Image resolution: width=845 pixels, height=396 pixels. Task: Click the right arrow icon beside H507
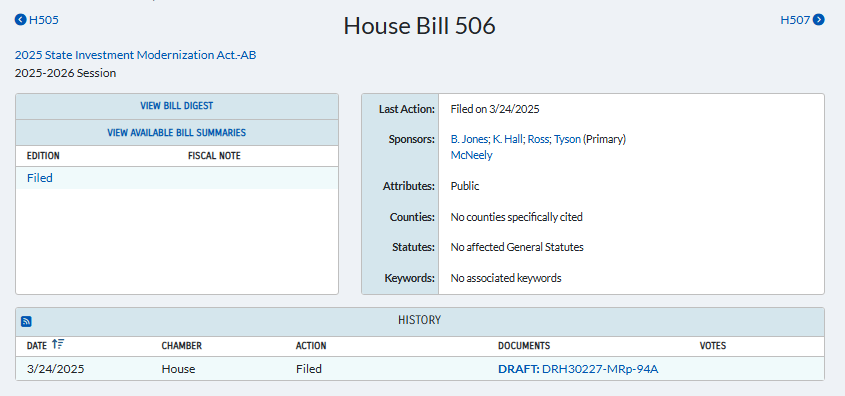point(819,20)
